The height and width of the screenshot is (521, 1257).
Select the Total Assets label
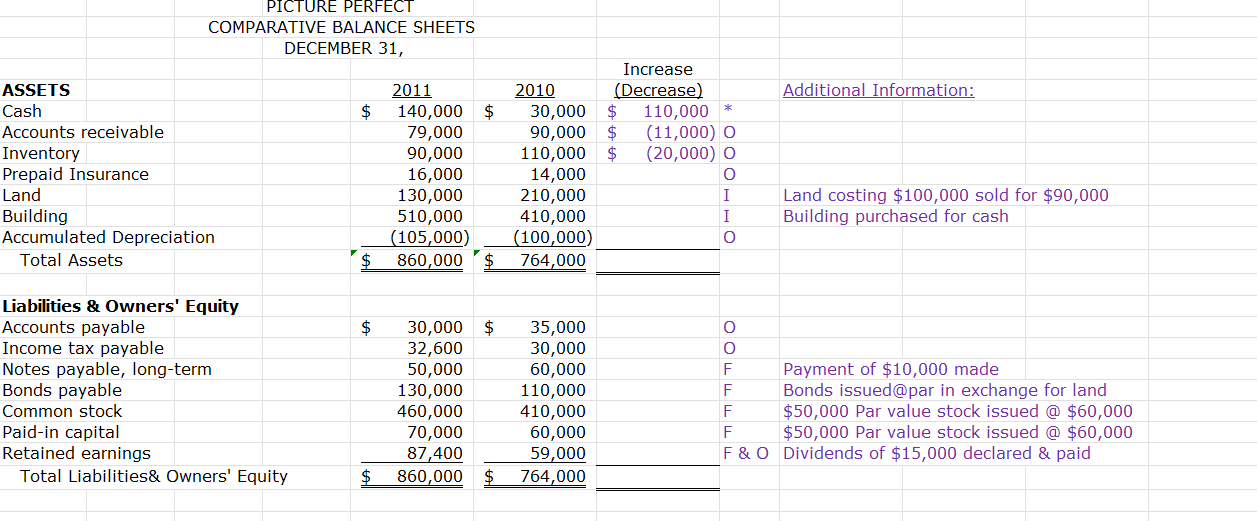coord(71,260)
